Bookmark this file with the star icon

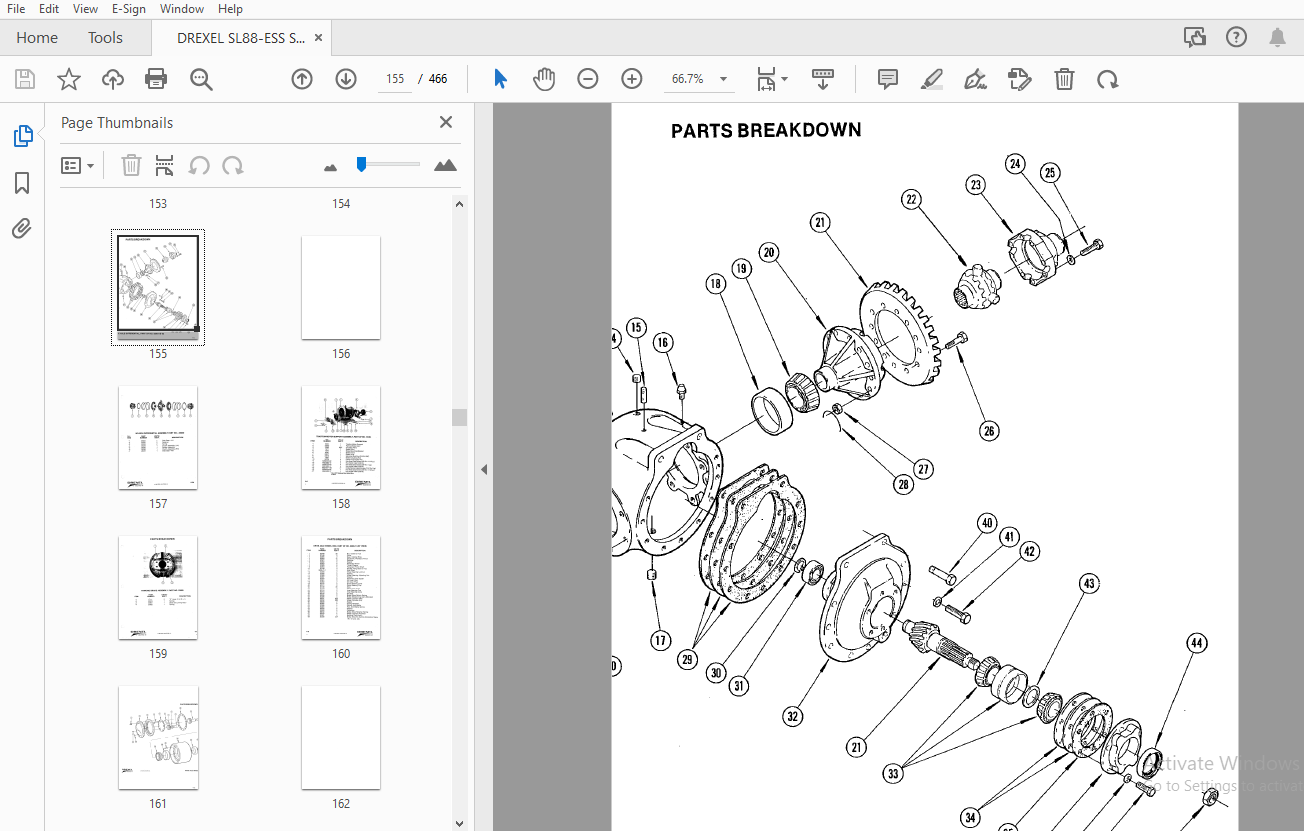(x=69, y=79)
